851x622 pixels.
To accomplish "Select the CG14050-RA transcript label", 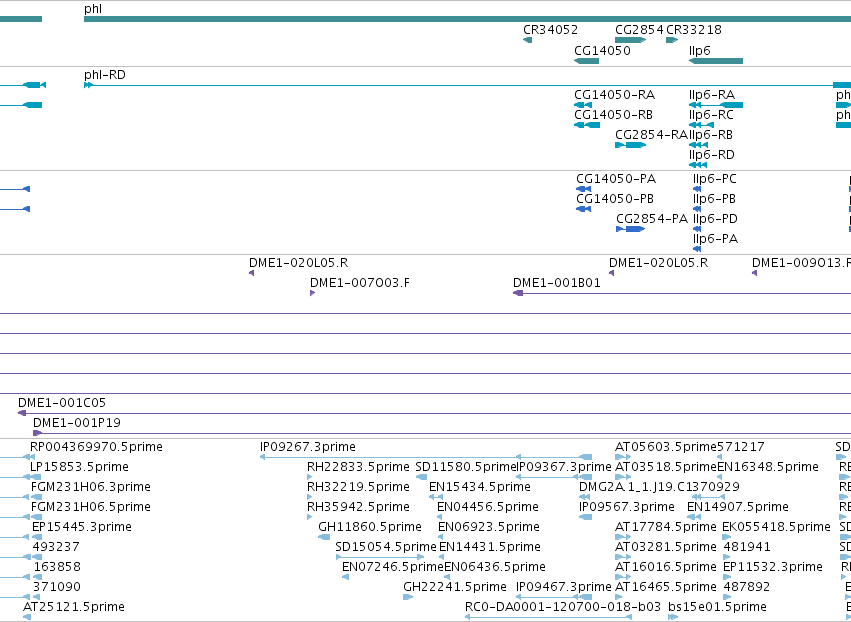I will pyautogui.click(x=615, y=95).
